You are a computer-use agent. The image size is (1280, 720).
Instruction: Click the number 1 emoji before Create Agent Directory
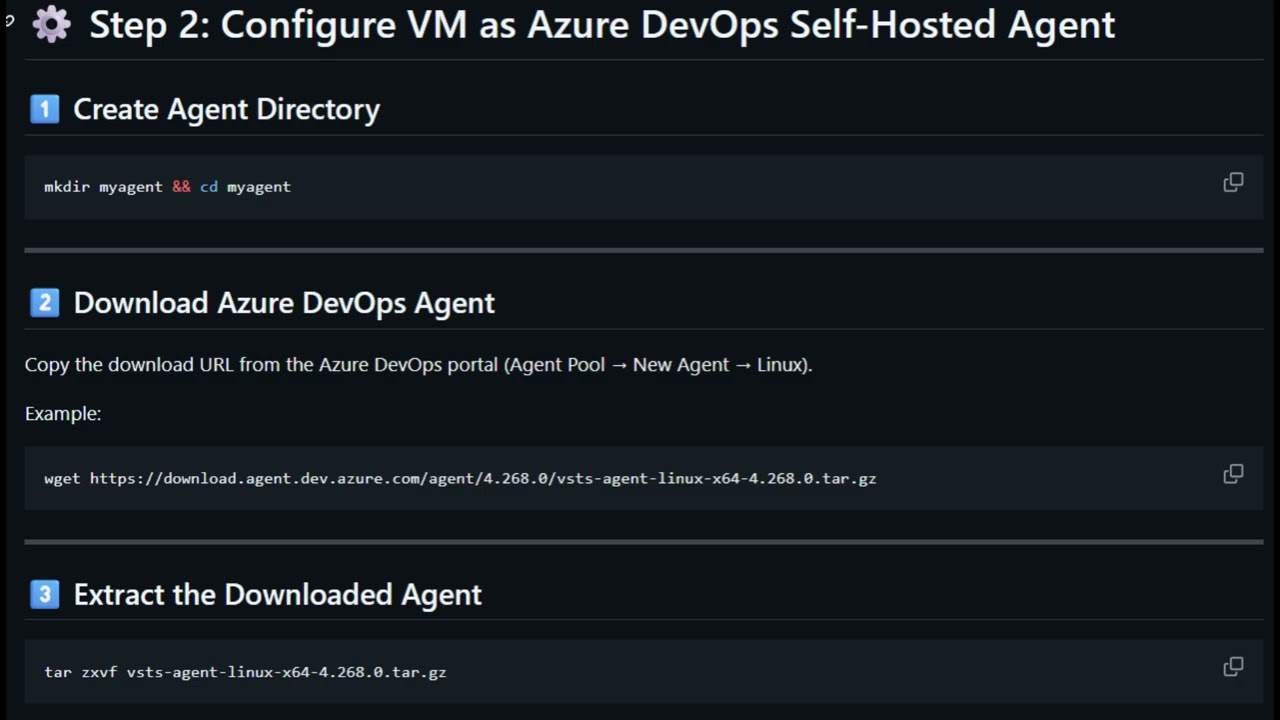pyautogui.click(x=44, y=109)
